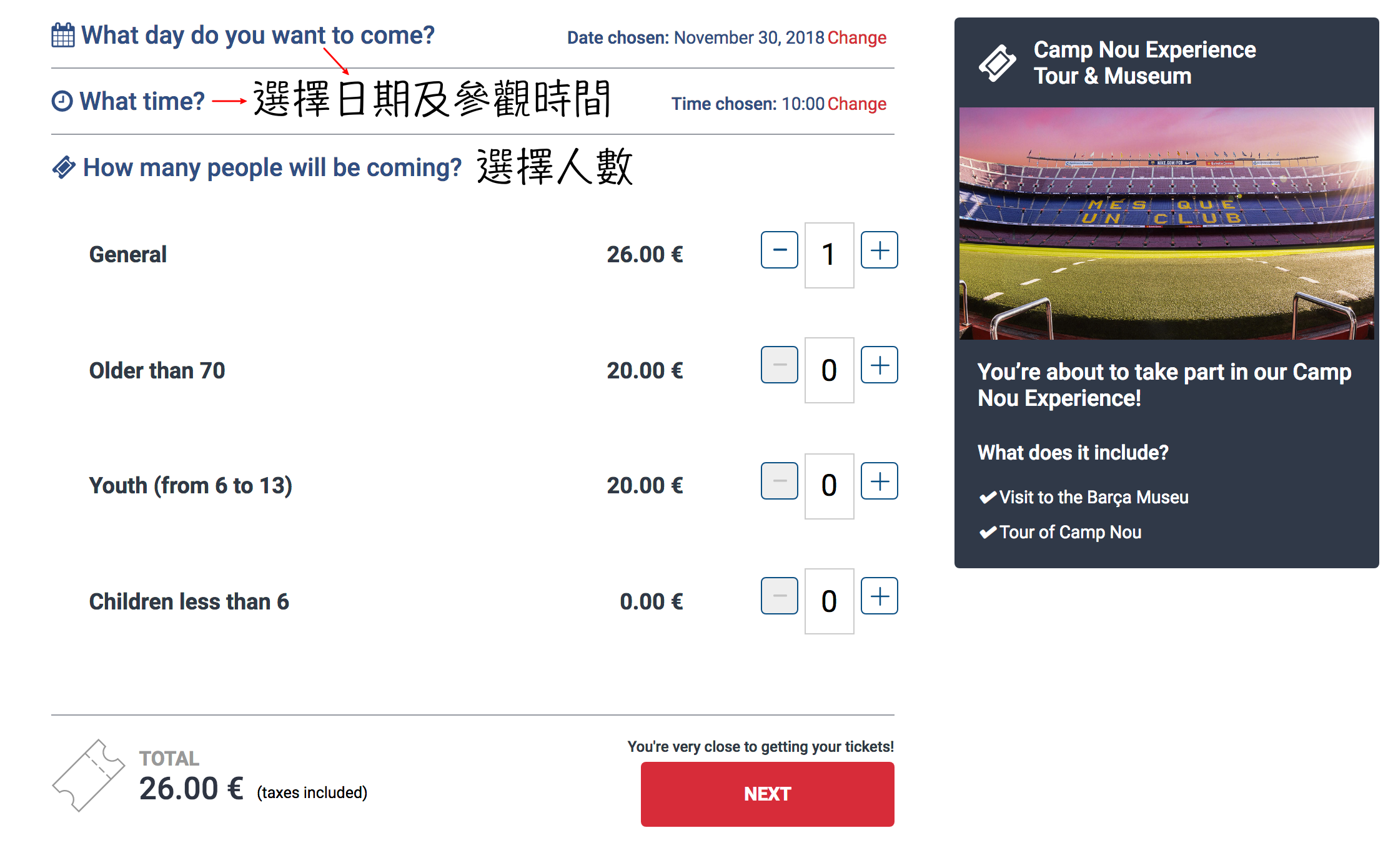Add one Older than 70 ticket

(879, 365)
